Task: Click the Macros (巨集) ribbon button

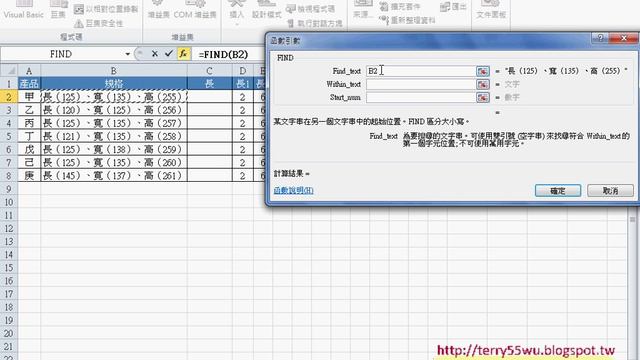Action: tap(58, 11)
